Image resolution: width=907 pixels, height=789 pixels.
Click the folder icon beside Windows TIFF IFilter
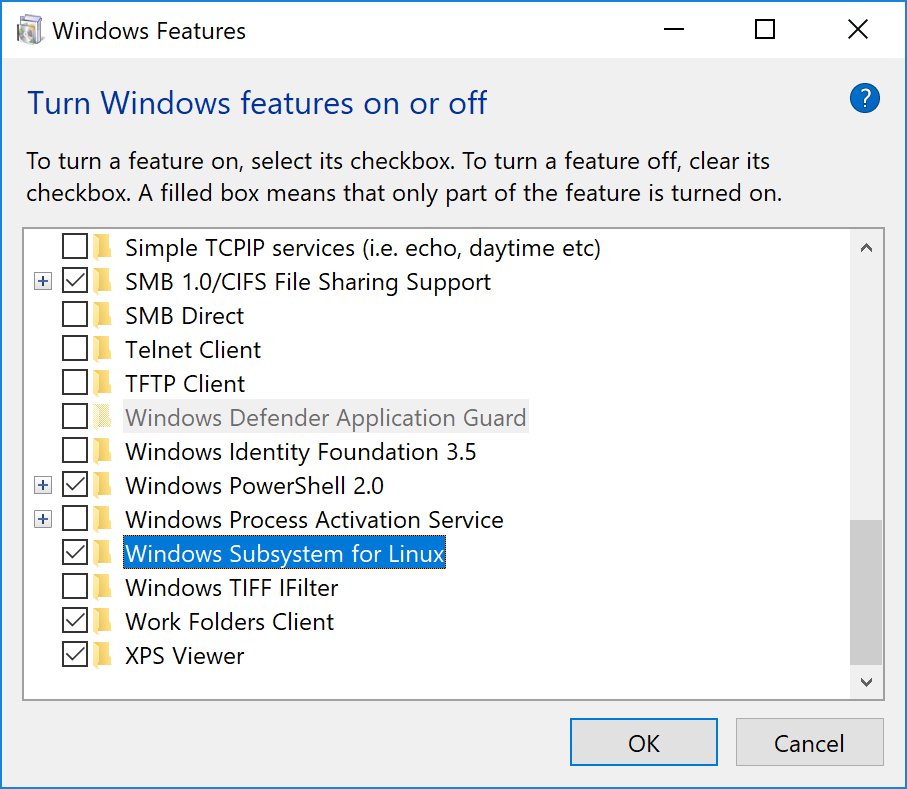pyautogui.click(x=103, y=587)
